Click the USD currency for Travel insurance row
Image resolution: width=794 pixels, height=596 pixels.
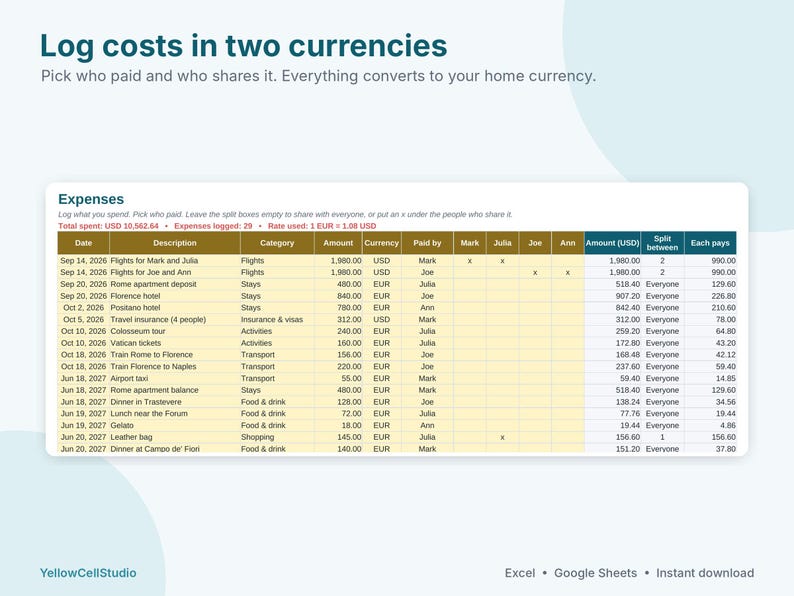click(381, 320)
